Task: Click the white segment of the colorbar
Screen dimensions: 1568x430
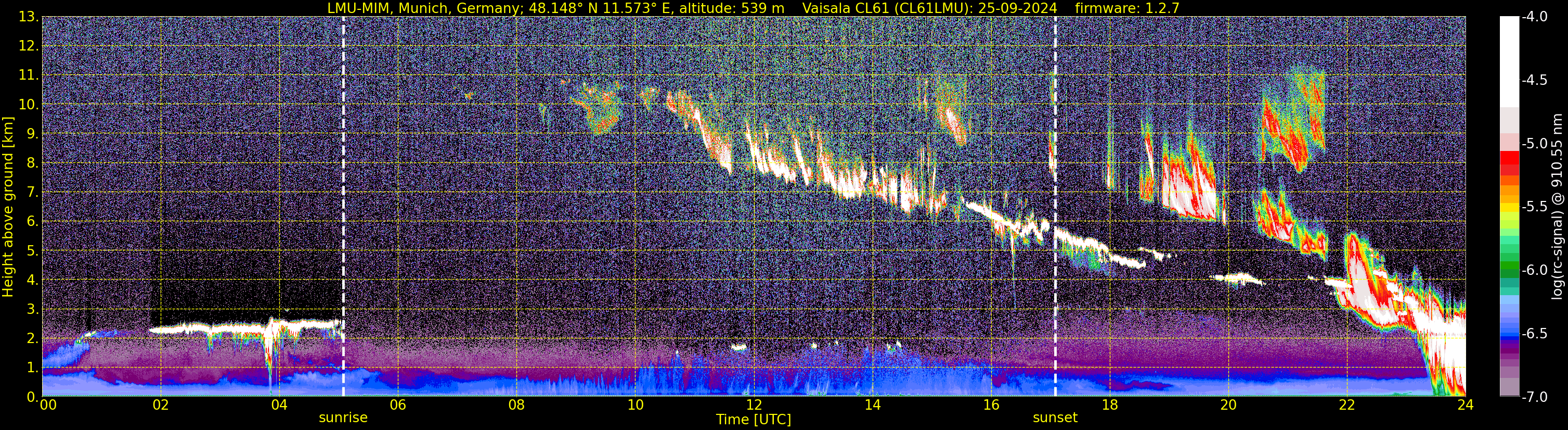Action: 1509,61
